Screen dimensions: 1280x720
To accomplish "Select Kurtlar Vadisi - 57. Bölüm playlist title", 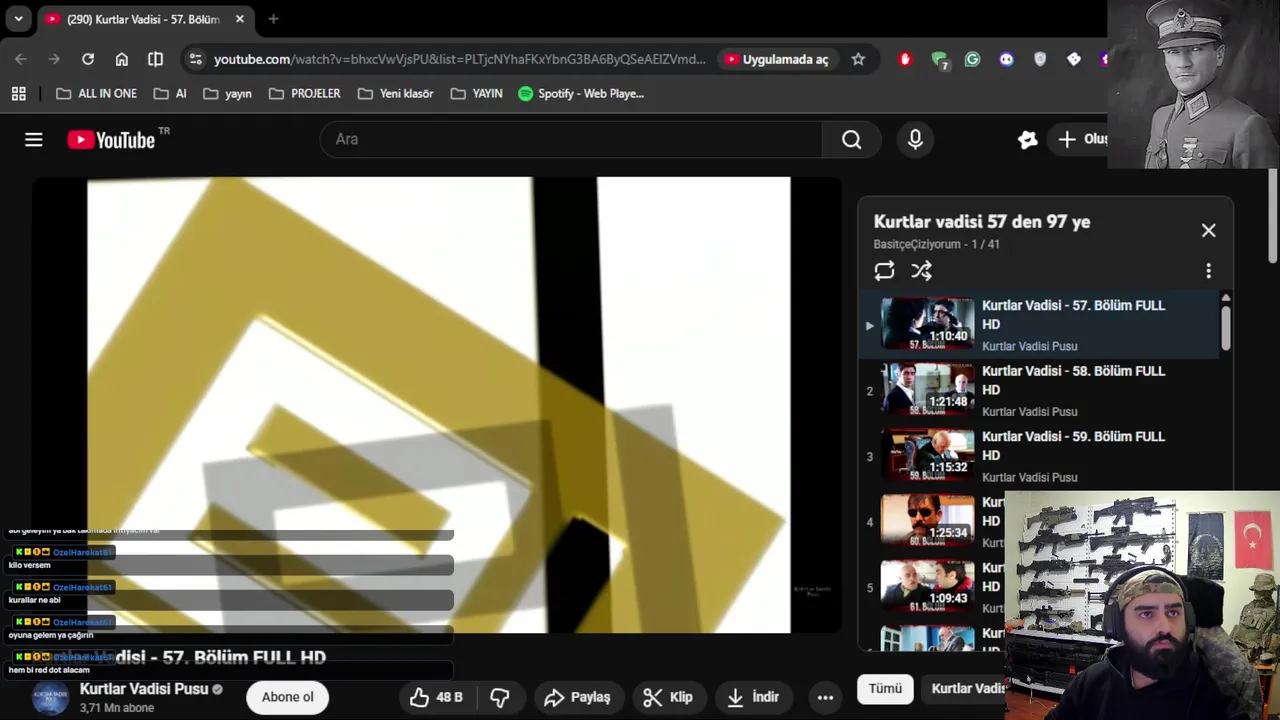I will tap(1073, 315).
